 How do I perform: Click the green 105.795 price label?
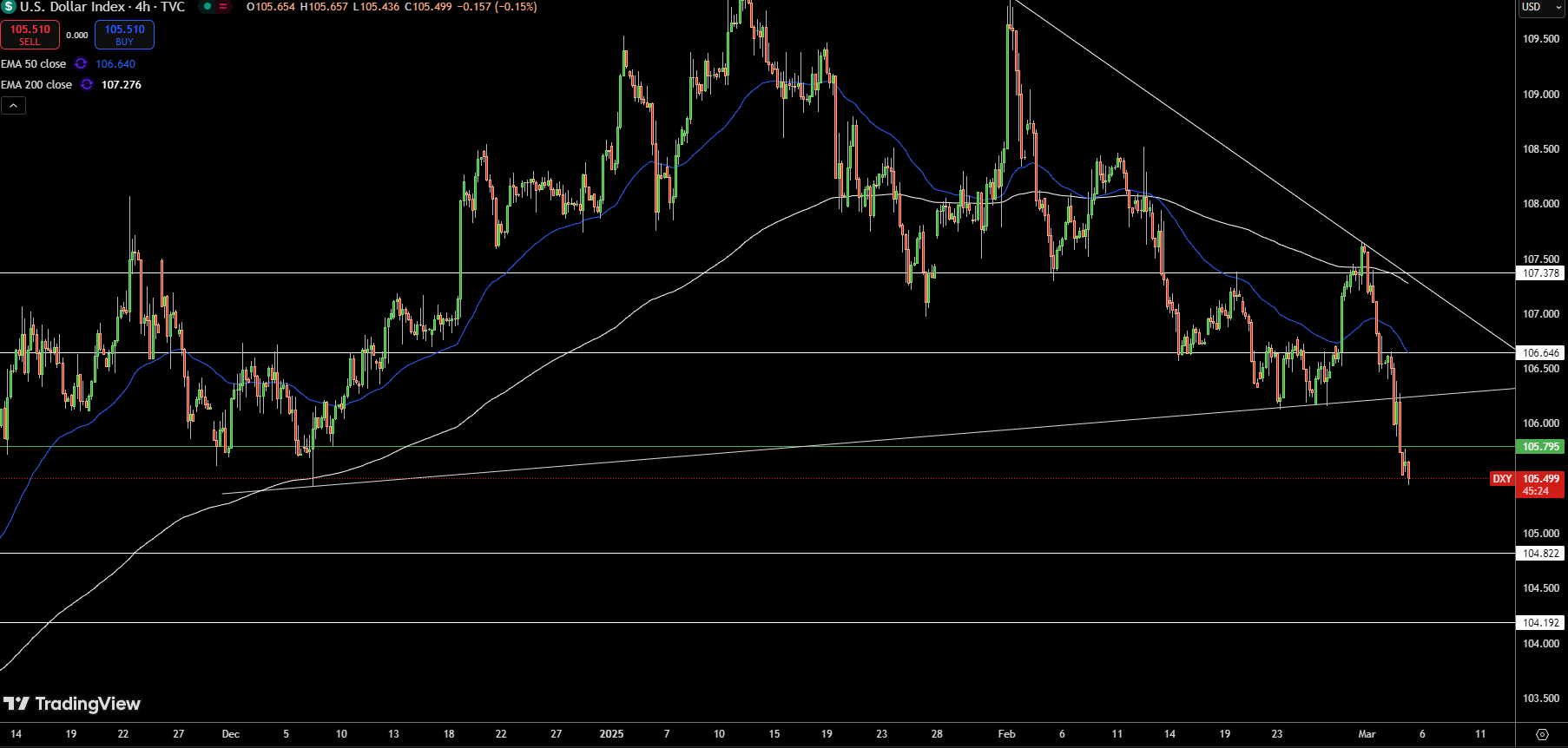pos(1541,447)
